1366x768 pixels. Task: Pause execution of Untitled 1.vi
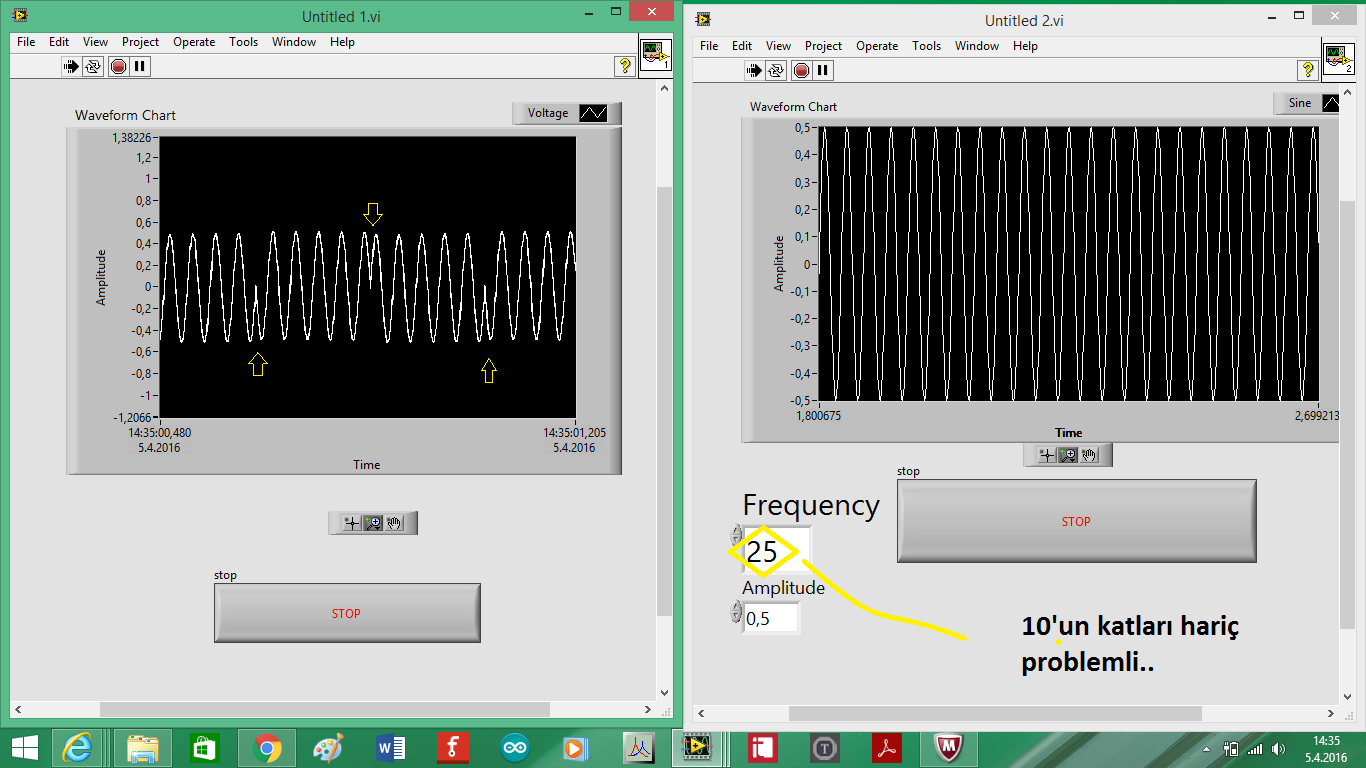pyautogui.click(x=140, y=66)
